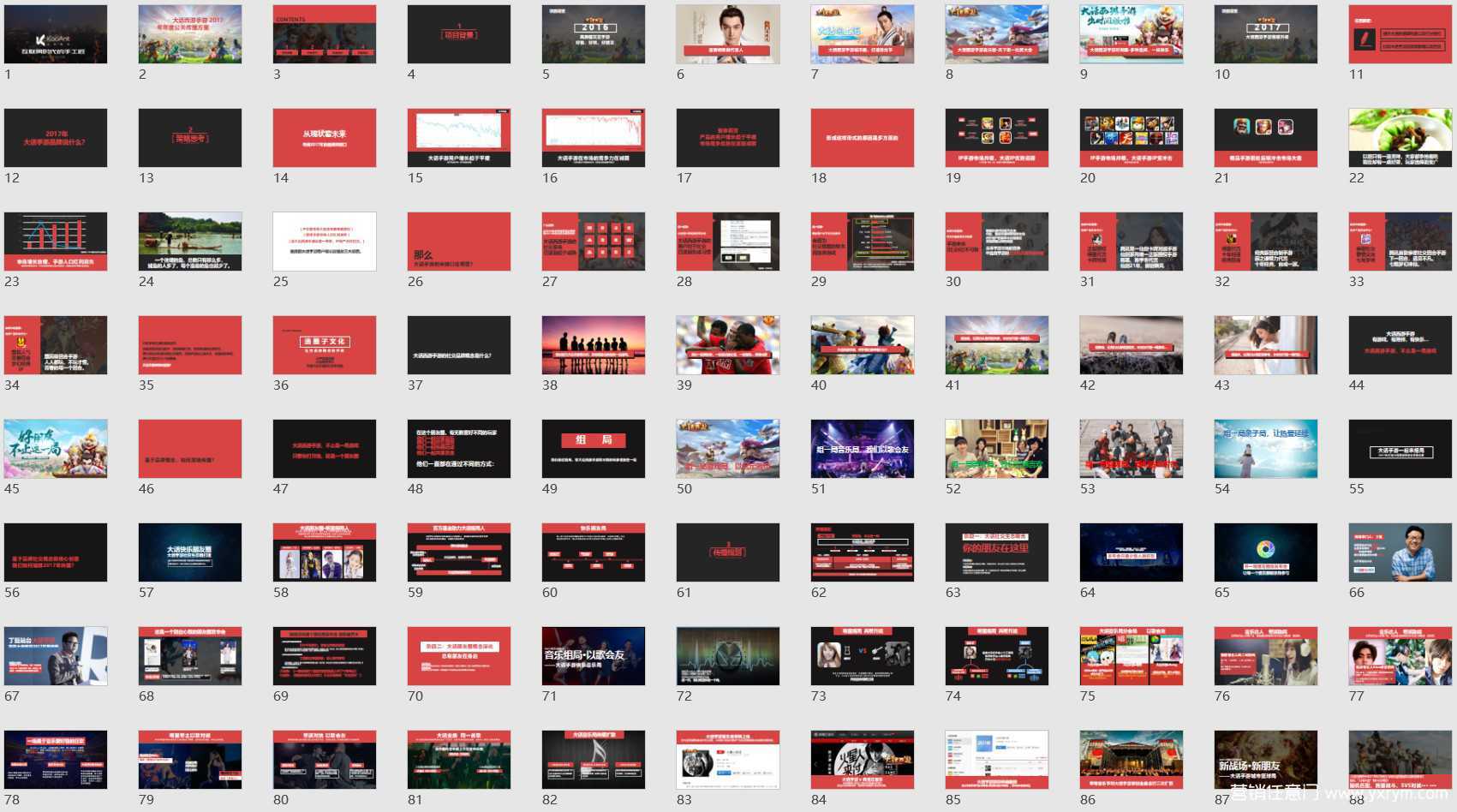Screen dimensions: 1457x812
Task: Select slide 51 thumbnail
Action: point(863,449)
